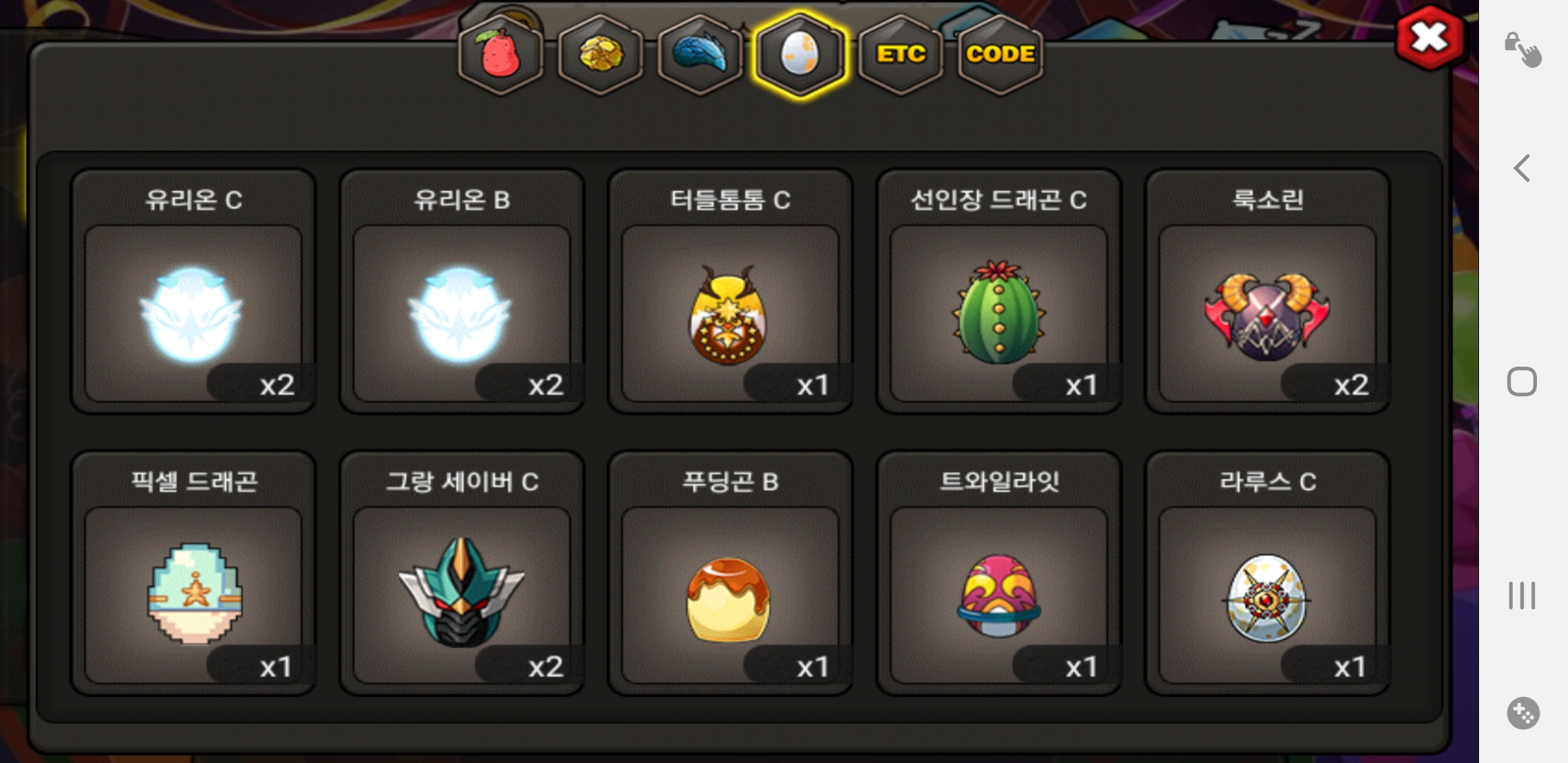Switch to the golden nugget tab
Image resolution: width=1568 pixels, height=763 pixels.
[600, 55]
